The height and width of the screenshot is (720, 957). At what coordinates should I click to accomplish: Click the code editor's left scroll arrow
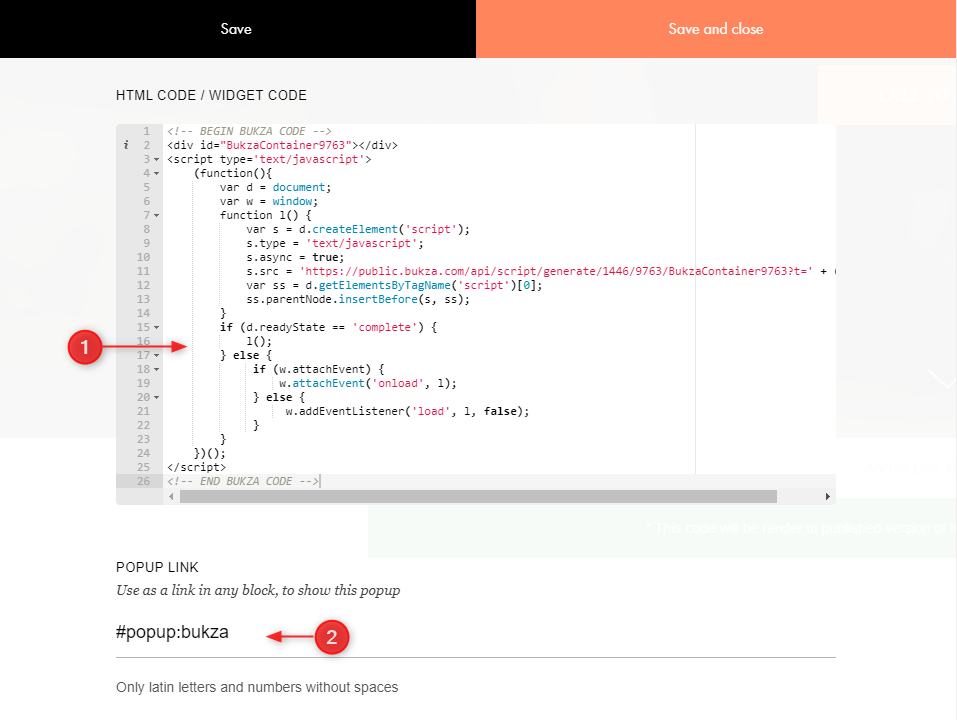tap(172, 497)
